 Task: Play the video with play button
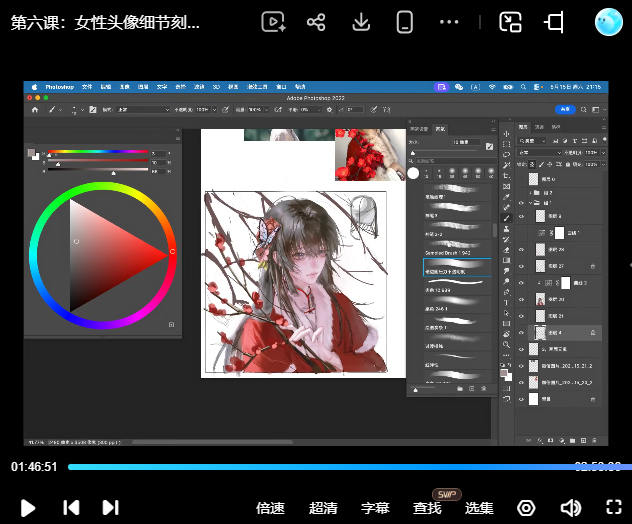point(28,508)
